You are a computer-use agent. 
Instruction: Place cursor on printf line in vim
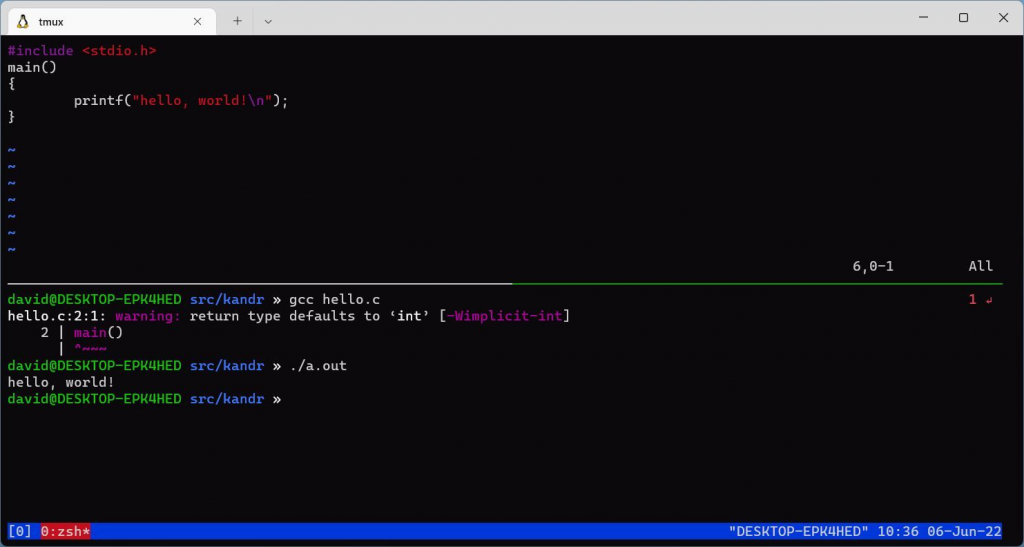[181, 101]
